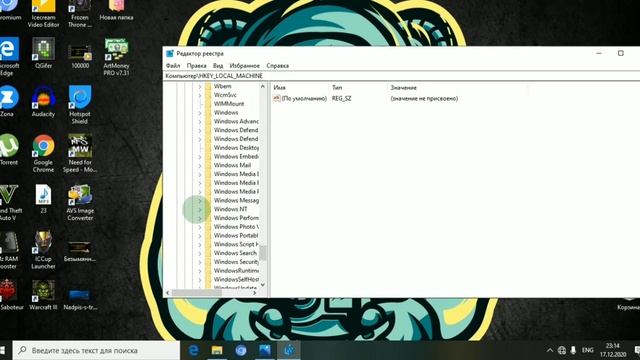Viewport: 640px width, 360px height.
Task: Select the Безымянн... desktop file
Action: tap(80, 250)
